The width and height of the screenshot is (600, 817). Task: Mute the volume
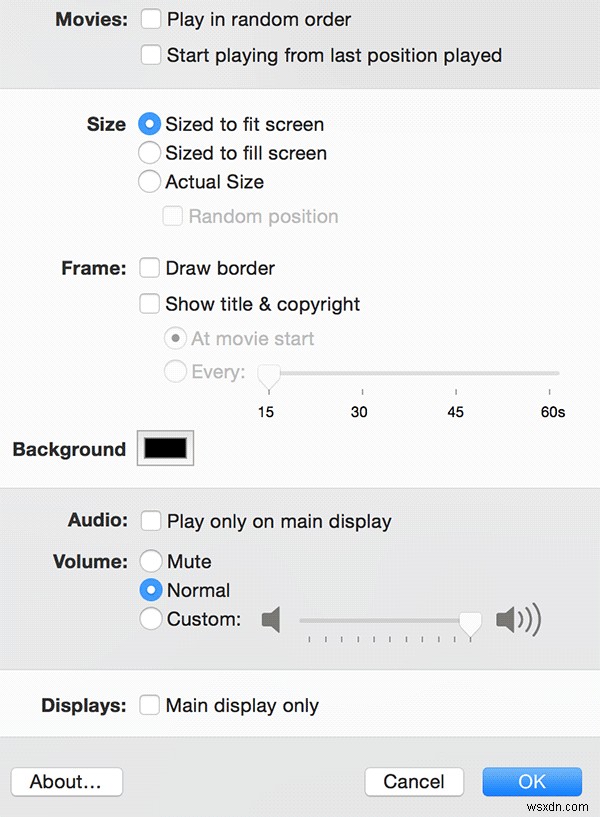pos(151,561)
